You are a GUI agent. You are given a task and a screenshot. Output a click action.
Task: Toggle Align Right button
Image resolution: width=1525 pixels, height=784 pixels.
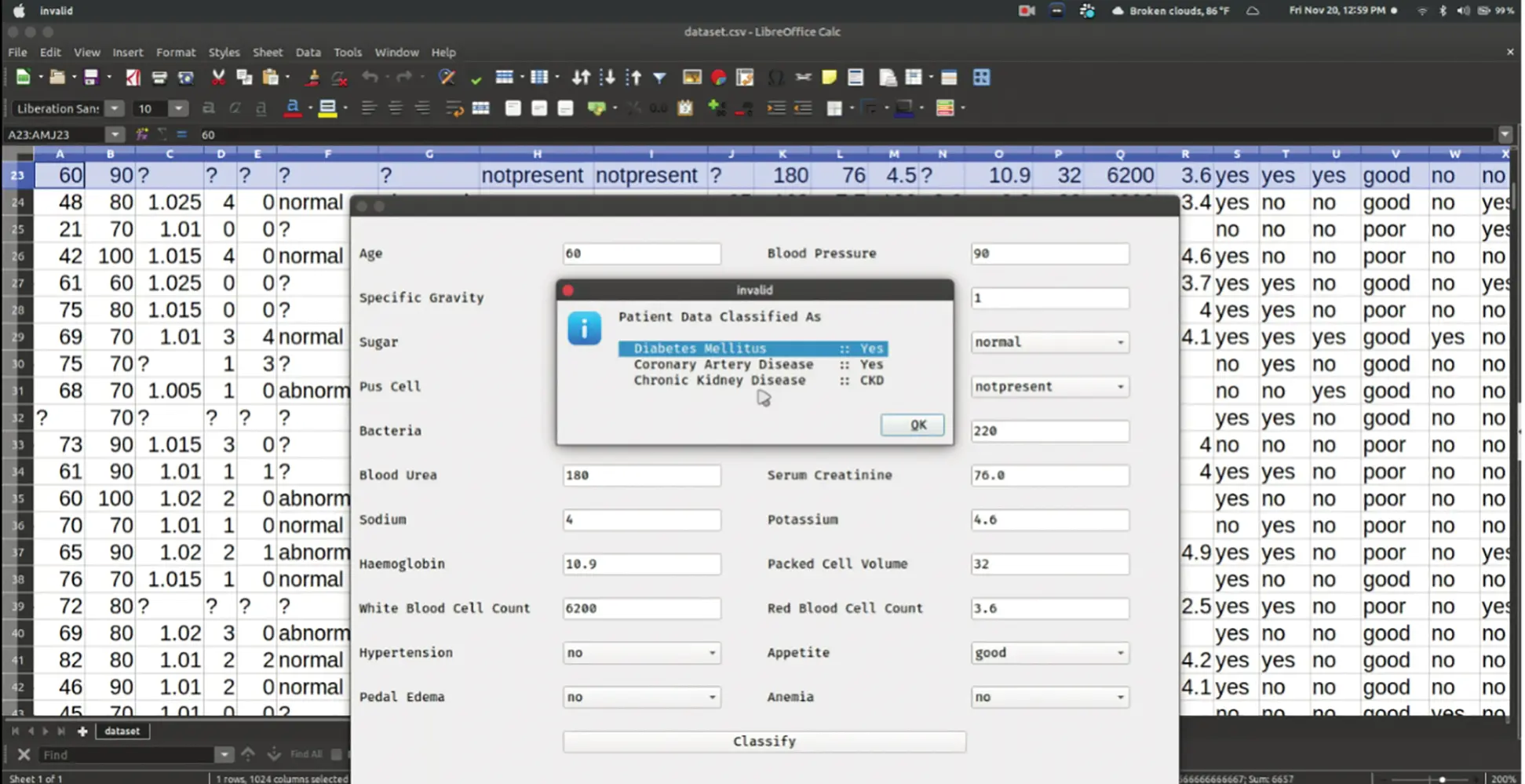click(423, 108)
